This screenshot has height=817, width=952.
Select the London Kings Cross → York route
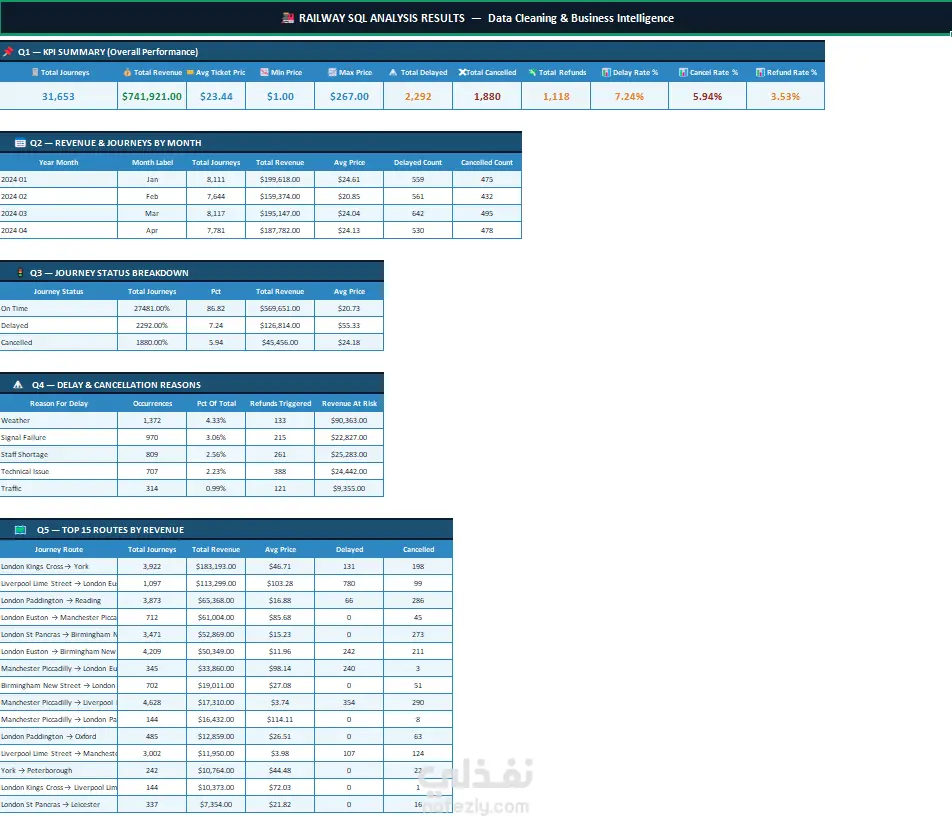coord(45,566)
